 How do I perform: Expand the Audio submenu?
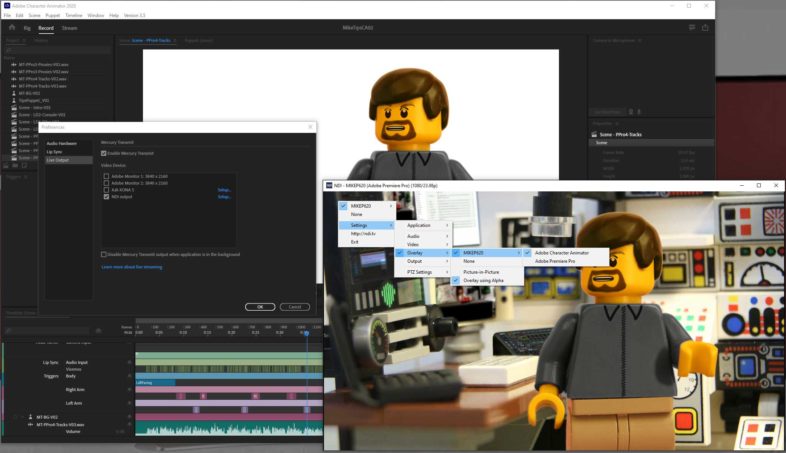[x=423, y=236]
